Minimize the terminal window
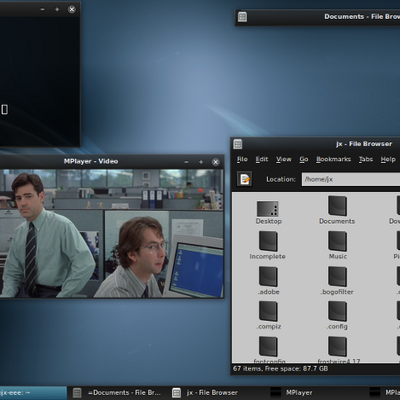 tap(42, 9)
